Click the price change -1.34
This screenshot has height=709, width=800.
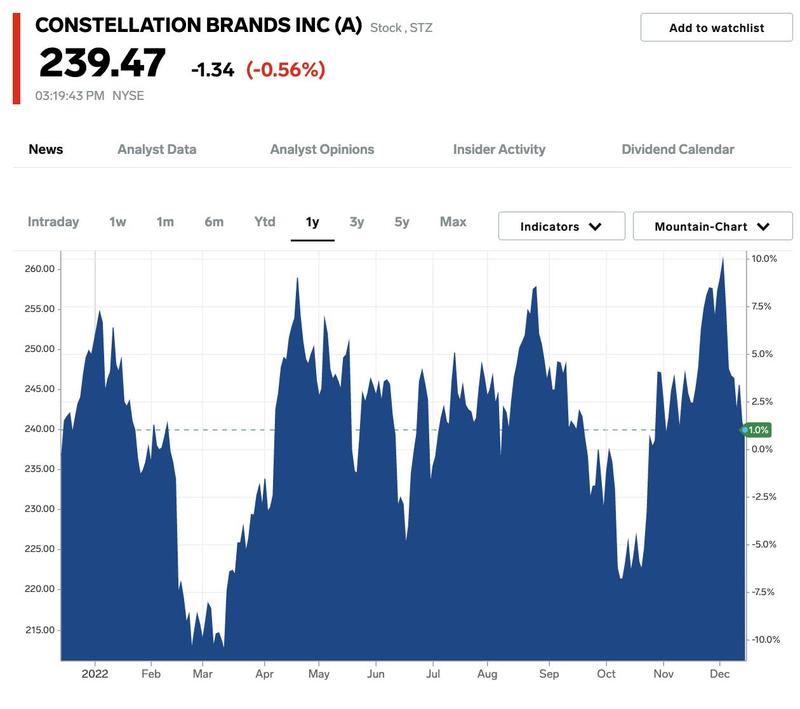[213, 70]
